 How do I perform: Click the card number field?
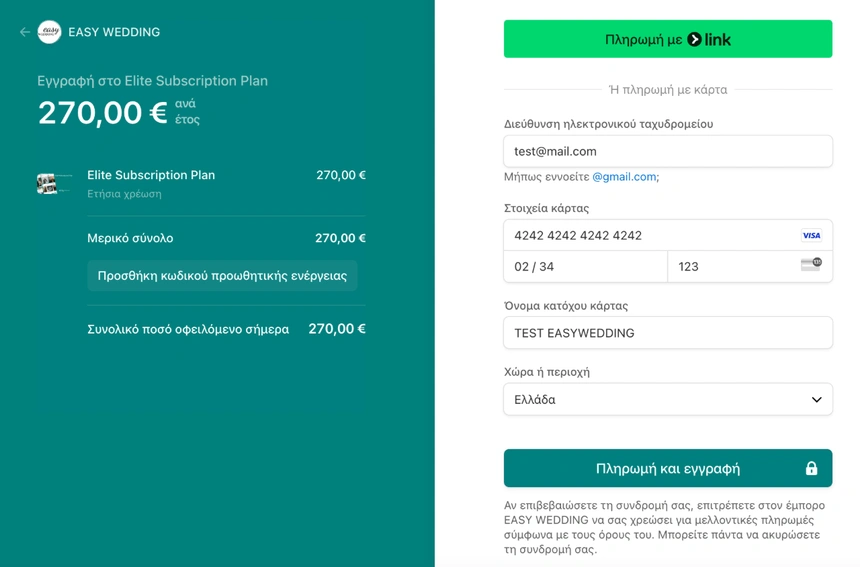point(650,236)
